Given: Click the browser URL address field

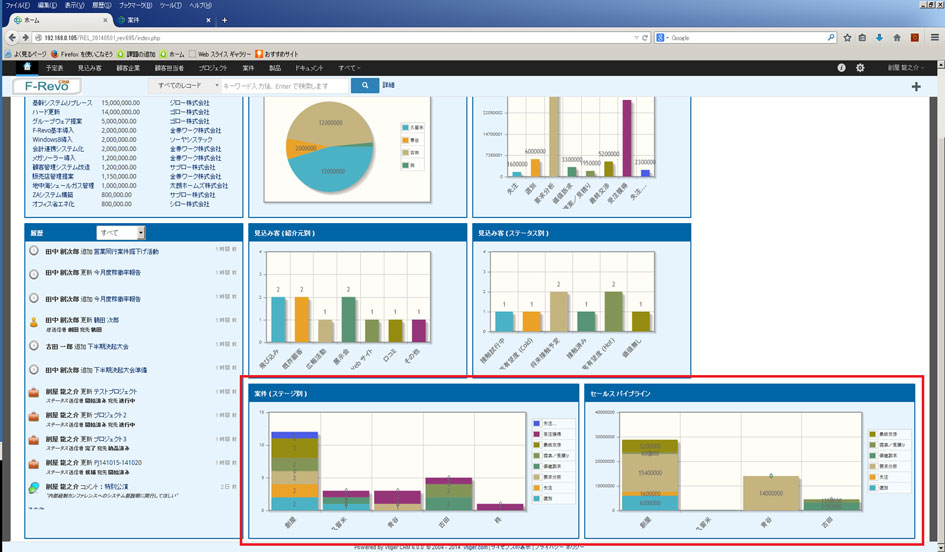Looking at the screenshot, I should point(338,37).
